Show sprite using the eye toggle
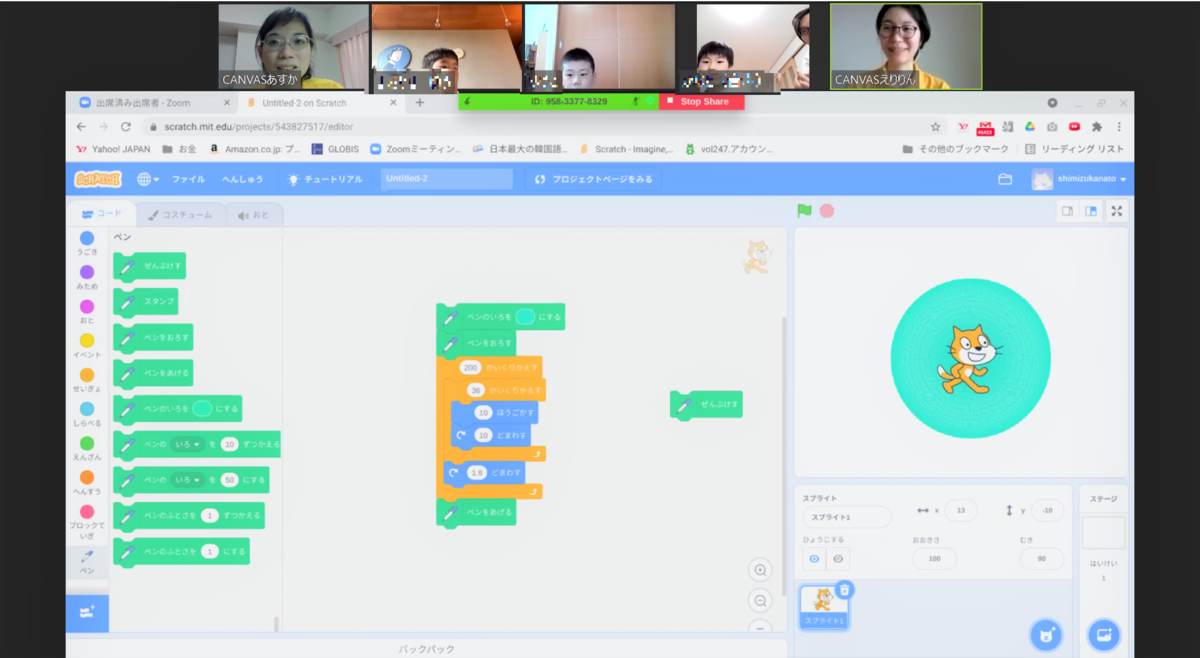 [x=814, y=559]
